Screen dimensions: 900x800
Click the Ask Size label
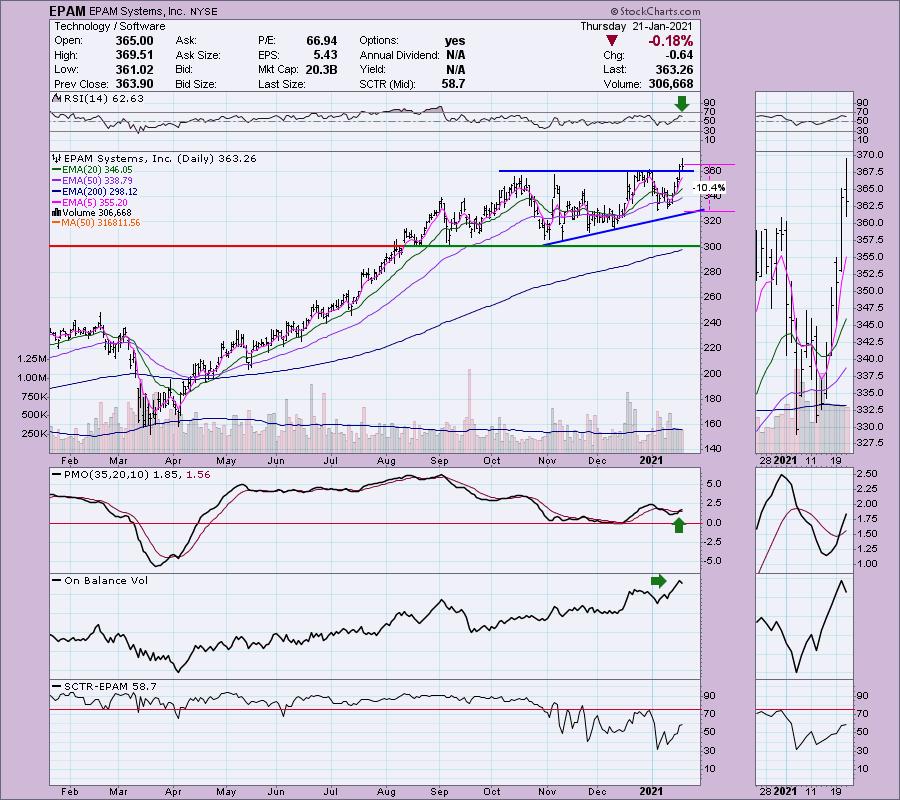click(198, 55)
